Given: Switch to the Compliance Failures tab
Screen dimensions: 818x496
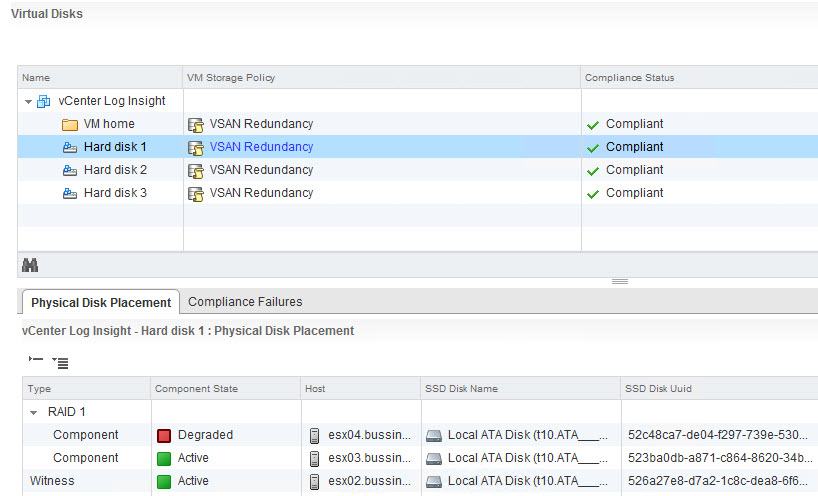Looking at the screenshot, I should point(245,302).
